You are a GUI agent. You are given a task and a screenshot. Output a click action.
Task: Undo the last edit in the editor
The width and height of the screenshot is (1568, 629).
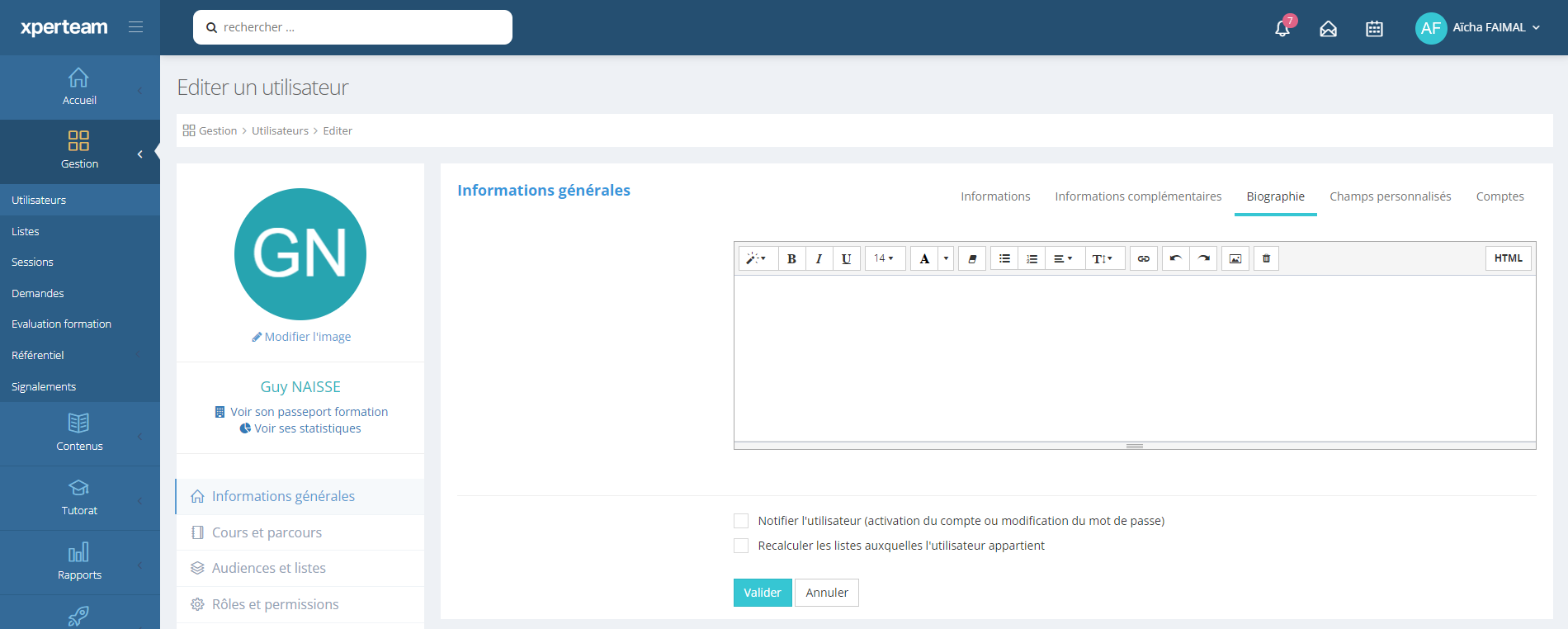pos(1175,258)
